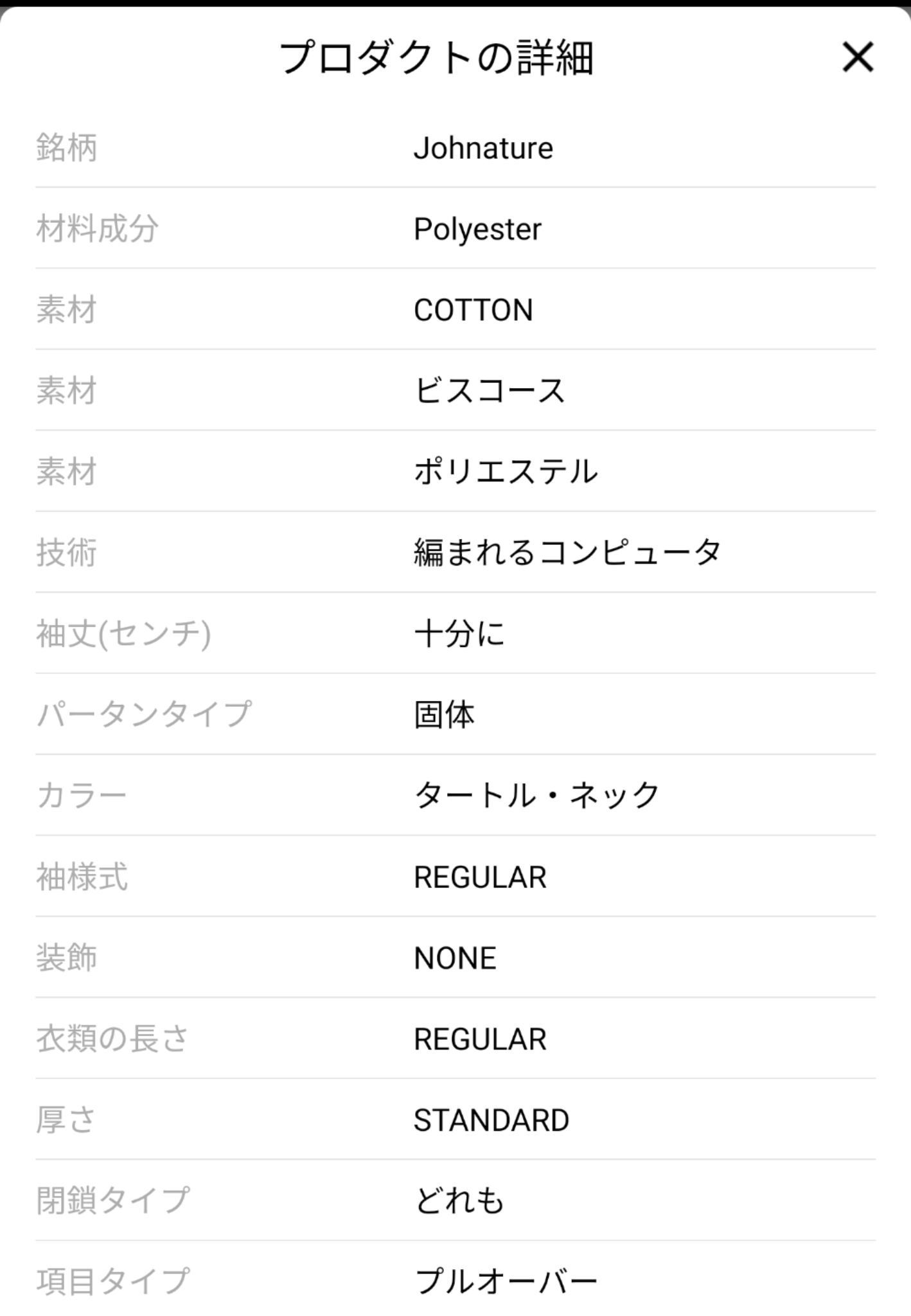This screenshot has height=1316, width=911.
Task: Tap the NONE decoration value
Action: (455, 958)
